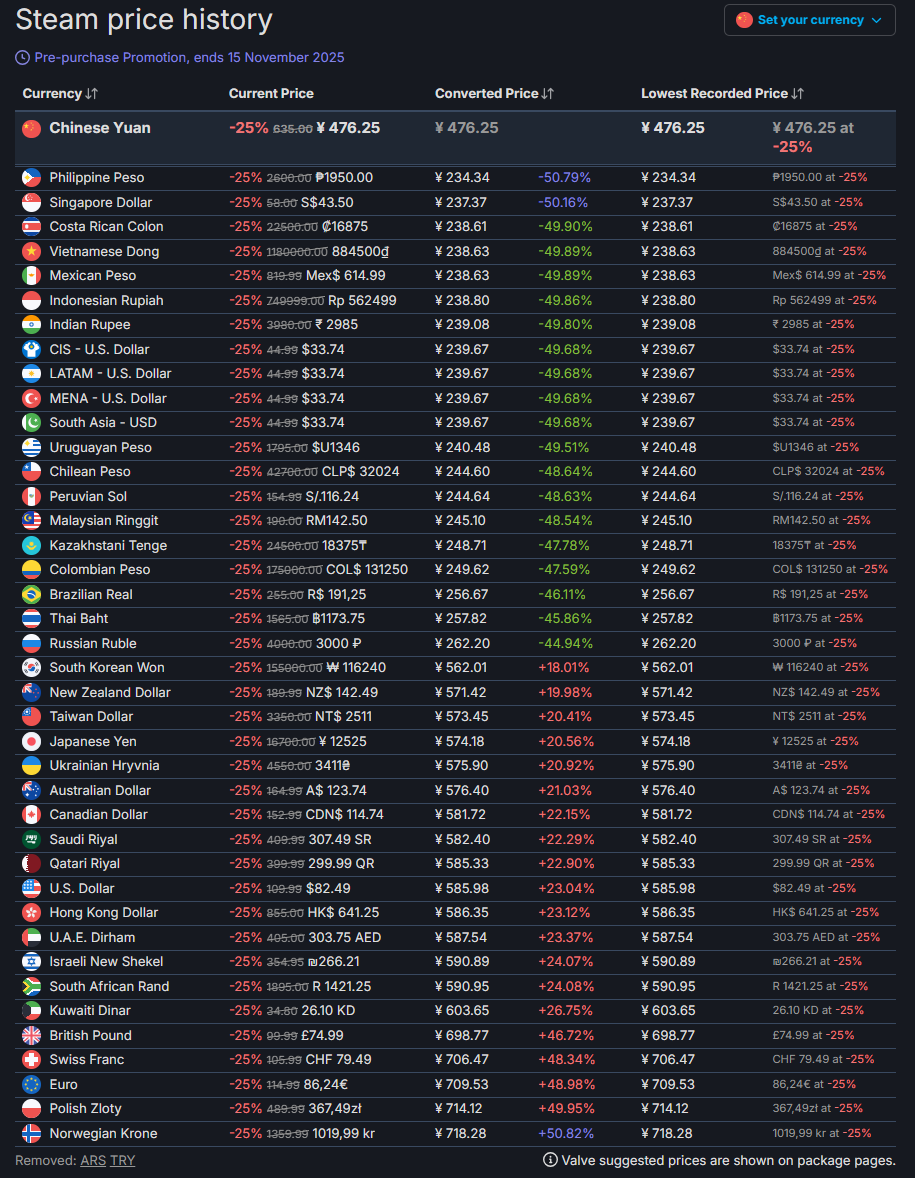Click the MENA - U.S. Dollar flag icon
This screenshot has width=915, height=1178.
pyautogui.click(x=32, y=398)
